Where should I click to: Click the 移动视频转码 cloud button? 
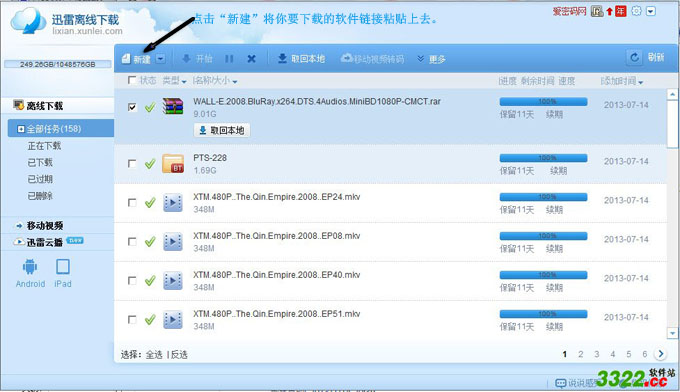point(373,59)
